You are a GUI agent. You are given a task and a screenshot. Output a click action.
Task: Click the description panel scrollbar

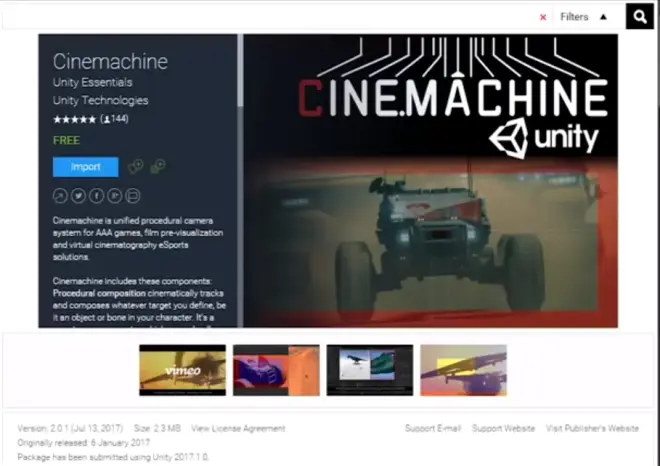[240, 70]
